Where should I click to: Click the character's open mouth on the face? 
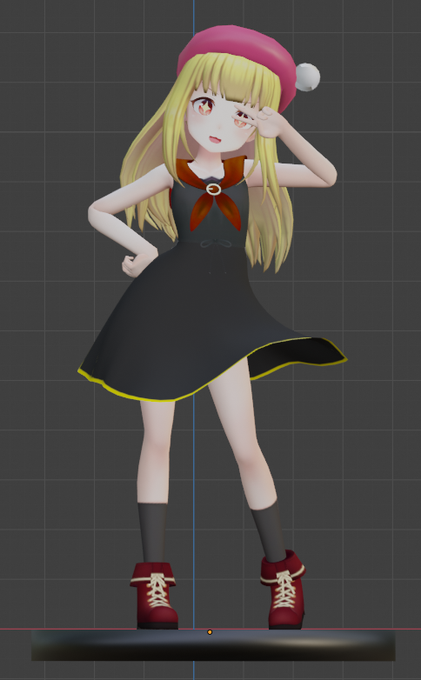pyautogui.click(x=215, y=139)
